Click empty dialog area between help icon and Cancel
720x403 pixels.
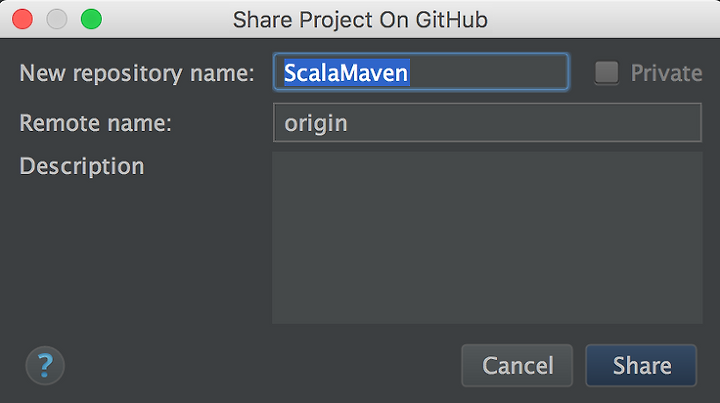(x=262, y=365)
